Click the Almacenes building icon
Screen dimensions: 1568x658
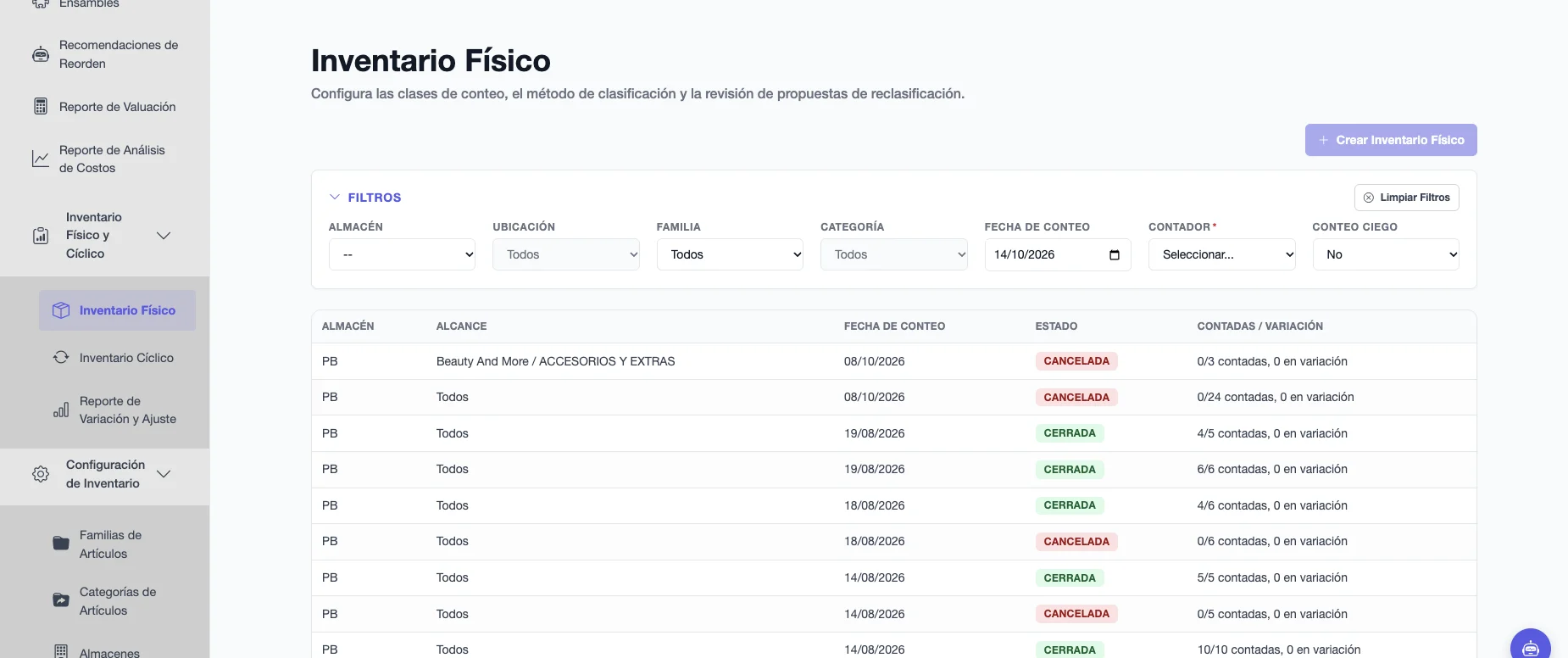point(61,652)
